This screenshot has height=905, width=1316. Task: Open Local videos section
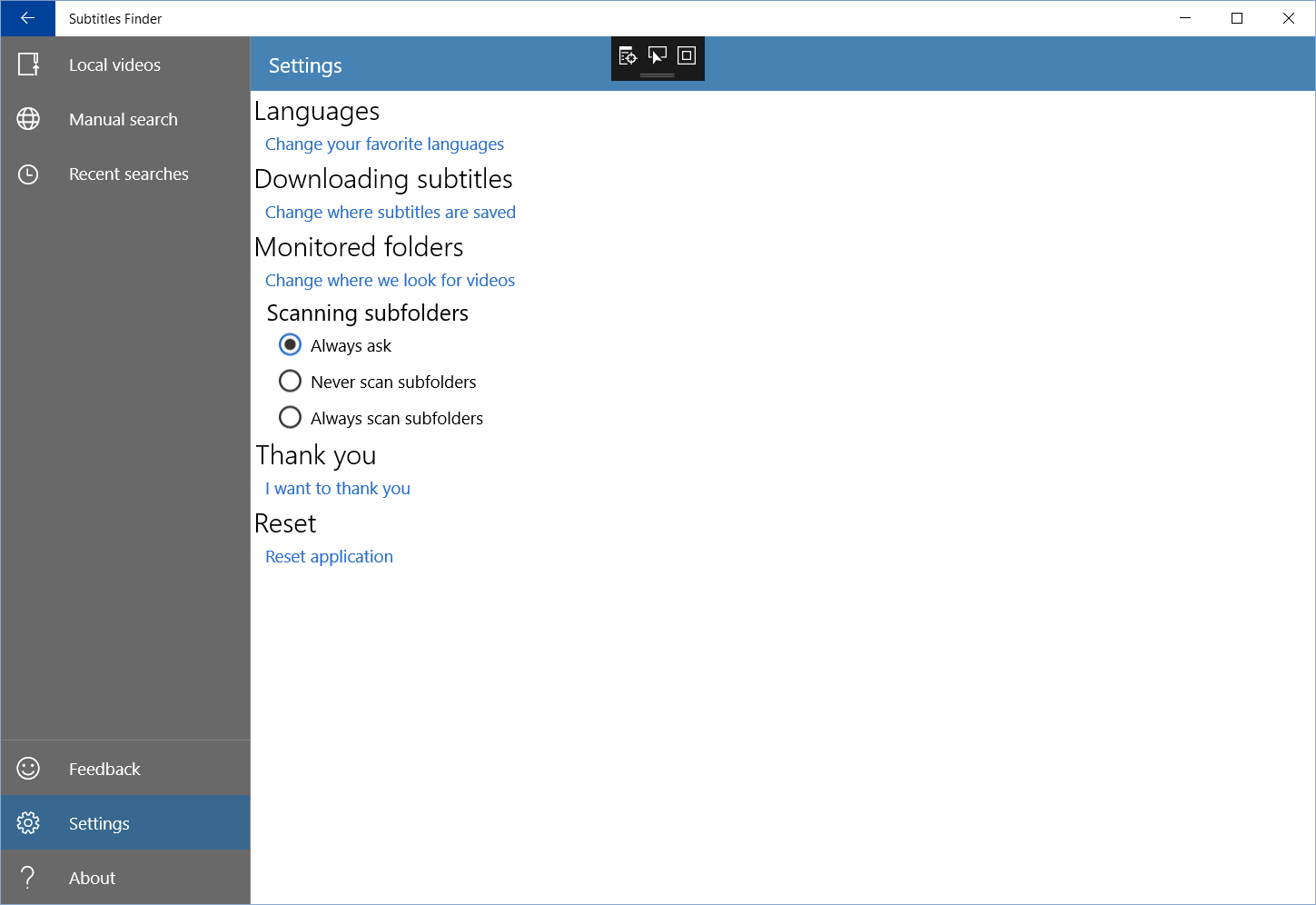pos(125,65)
